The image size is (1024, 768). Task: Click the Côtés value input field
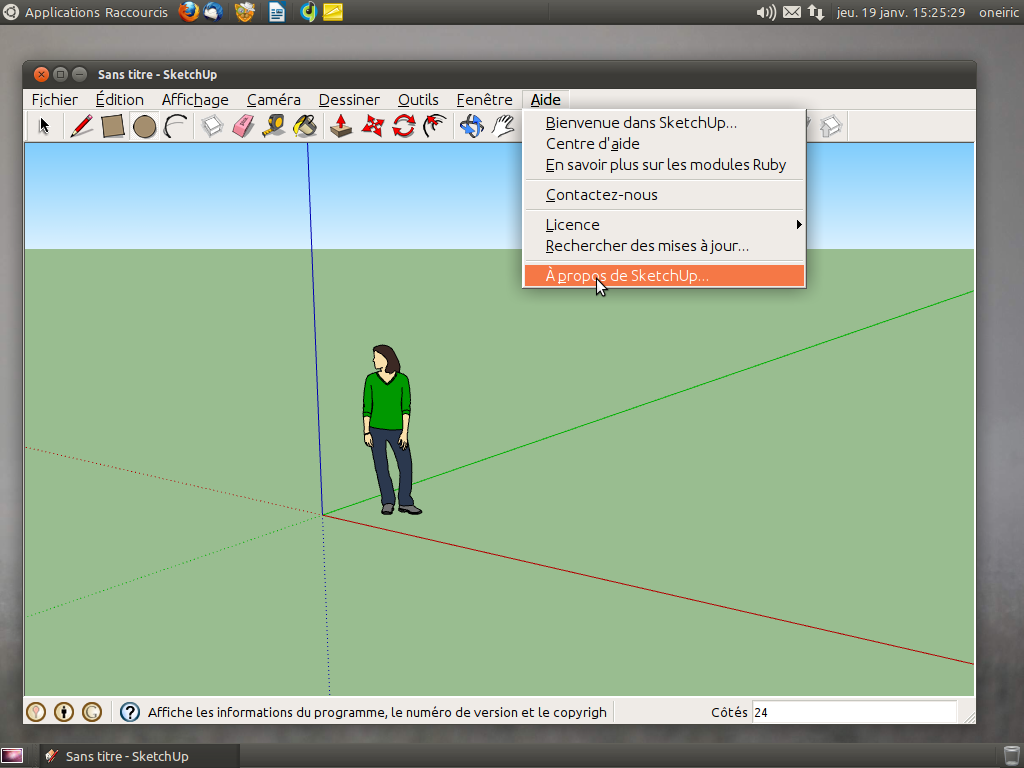point(853,713)
